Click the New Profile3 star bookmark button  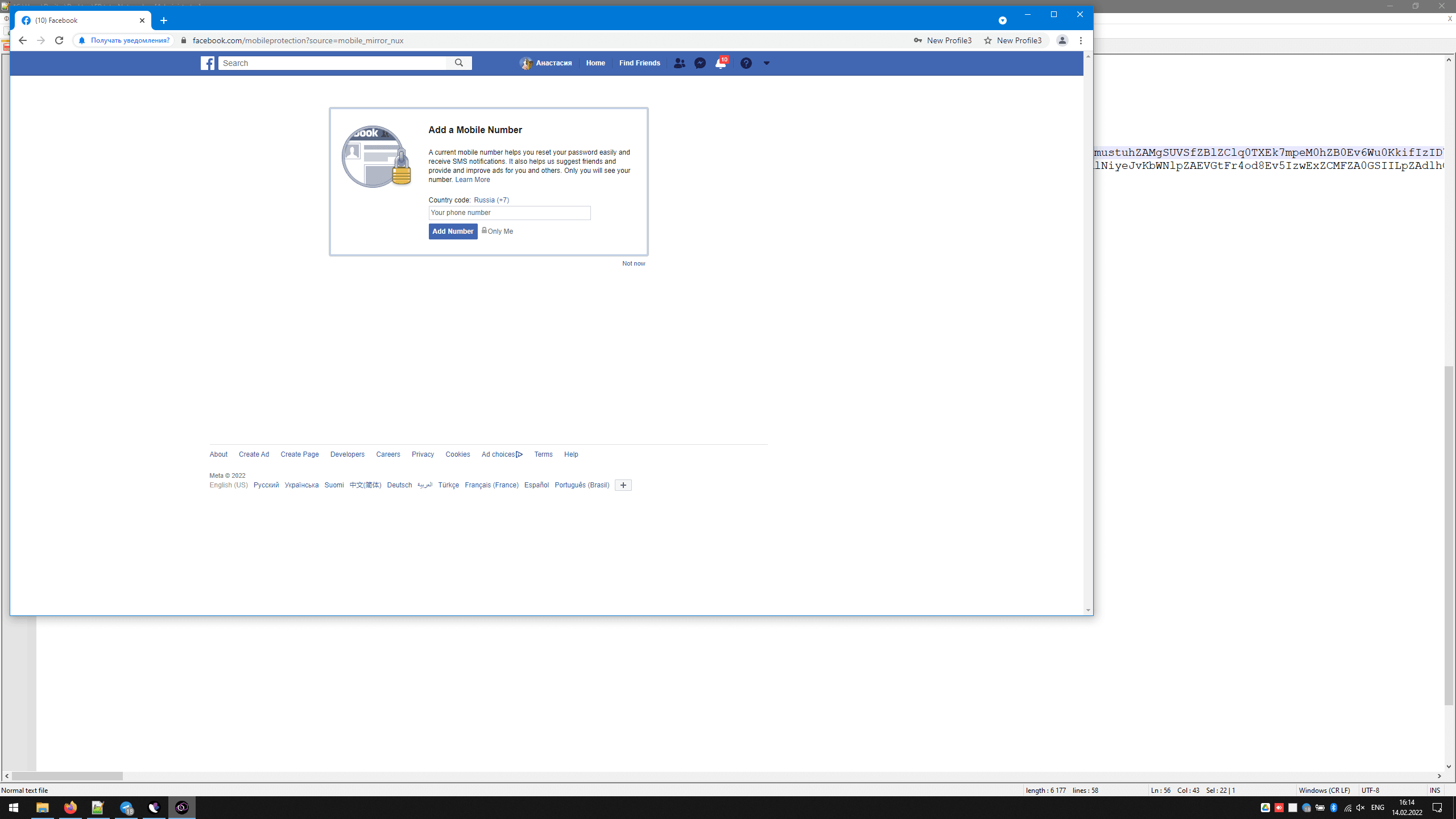[1013, 40]
